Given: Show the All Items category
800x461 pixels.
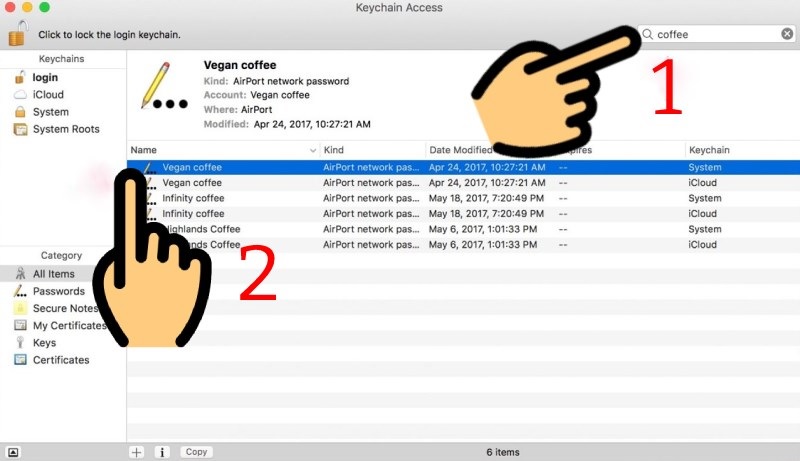Looking at the screenshot, I should [x=54, y=274].
